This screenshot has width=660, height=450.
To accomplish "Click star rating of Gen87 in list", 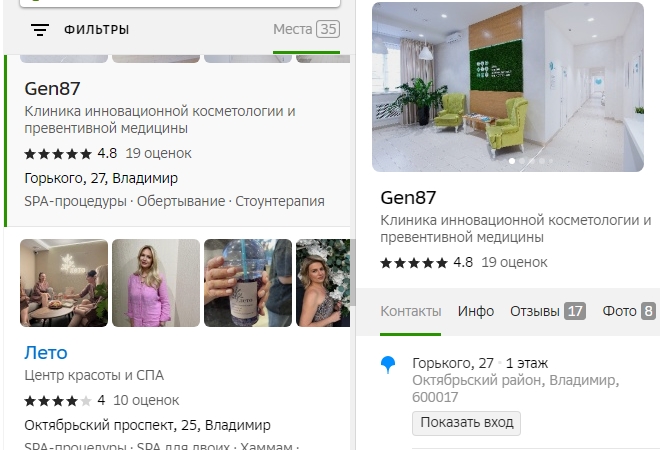I will pos(58,154).
